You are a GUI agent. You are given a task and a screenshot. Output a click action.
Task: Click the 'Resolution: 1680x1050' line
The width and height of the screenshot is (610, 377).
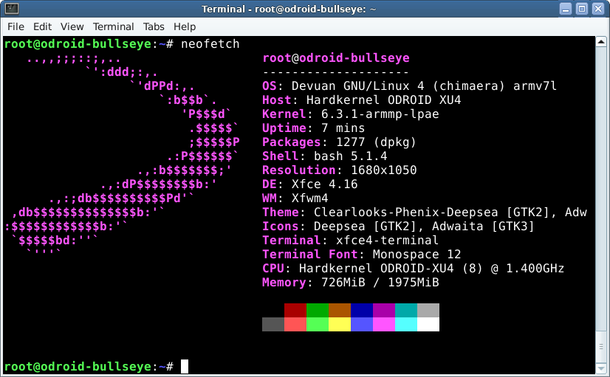(339, 170)
